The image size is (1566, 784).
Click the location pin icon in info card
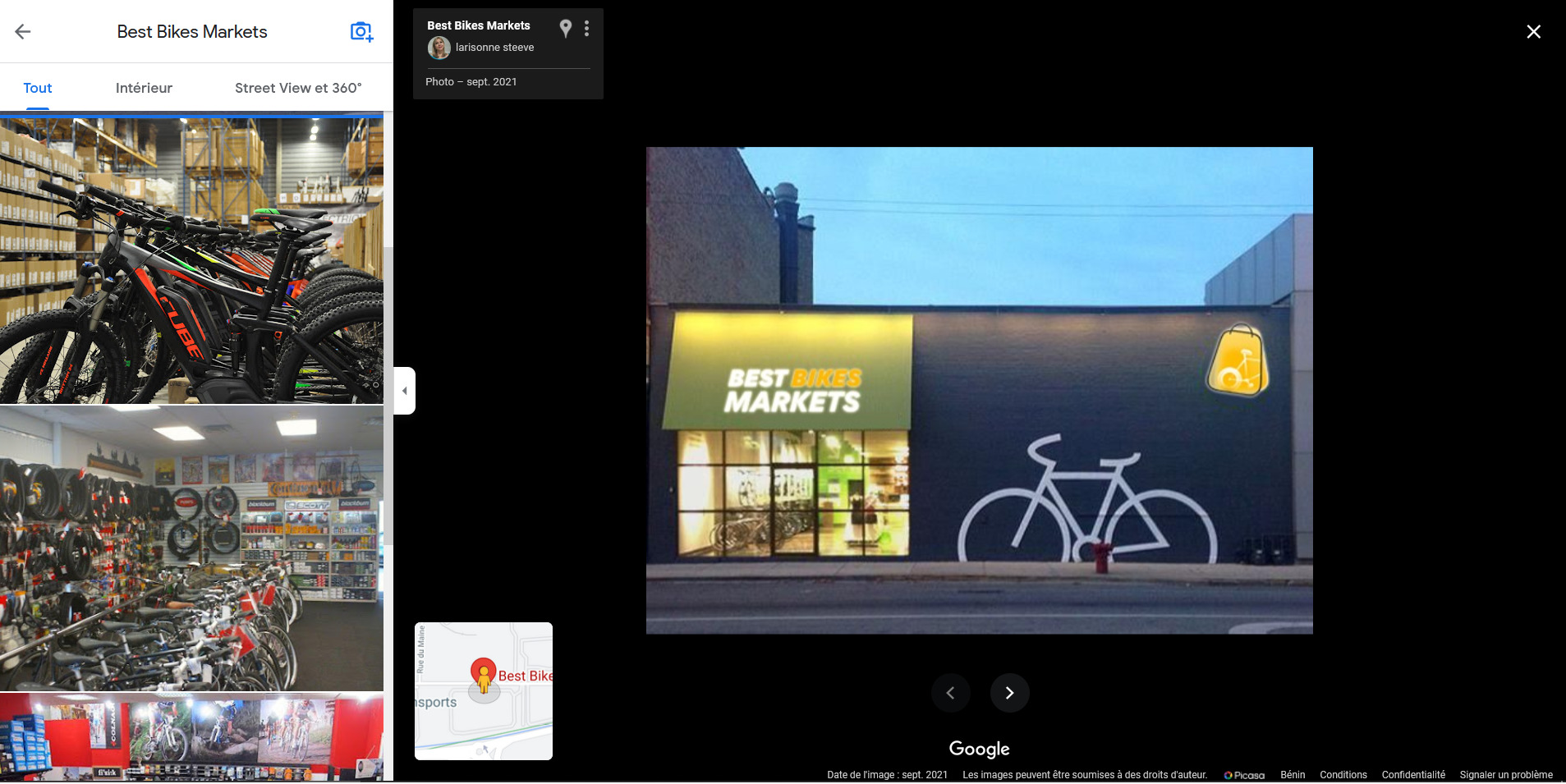point(565,29)
